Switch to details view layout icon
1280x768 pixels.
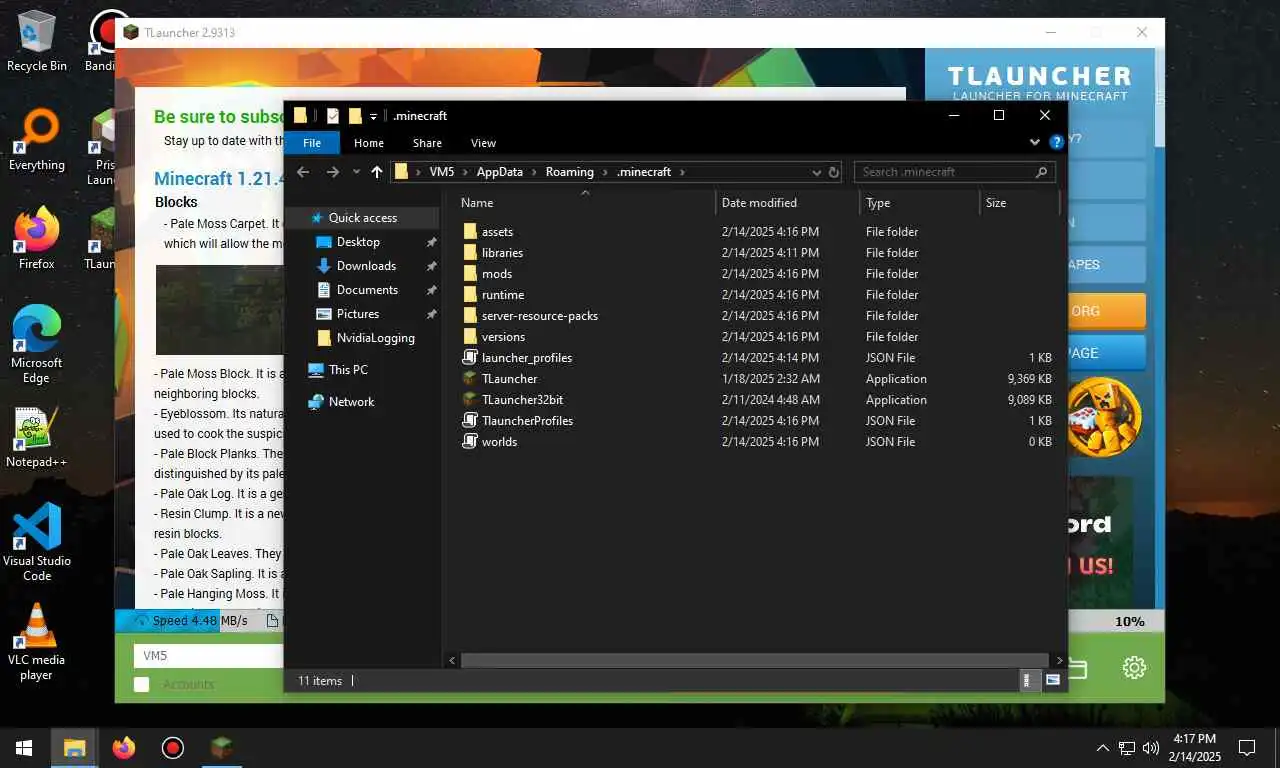1029,680
